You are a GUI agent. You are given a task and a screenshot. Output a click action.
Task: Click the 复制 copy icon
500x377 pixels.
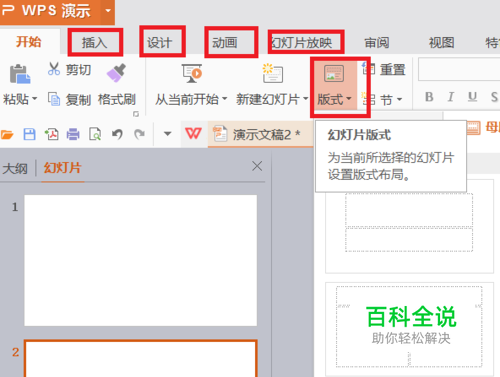pos(54,99)
